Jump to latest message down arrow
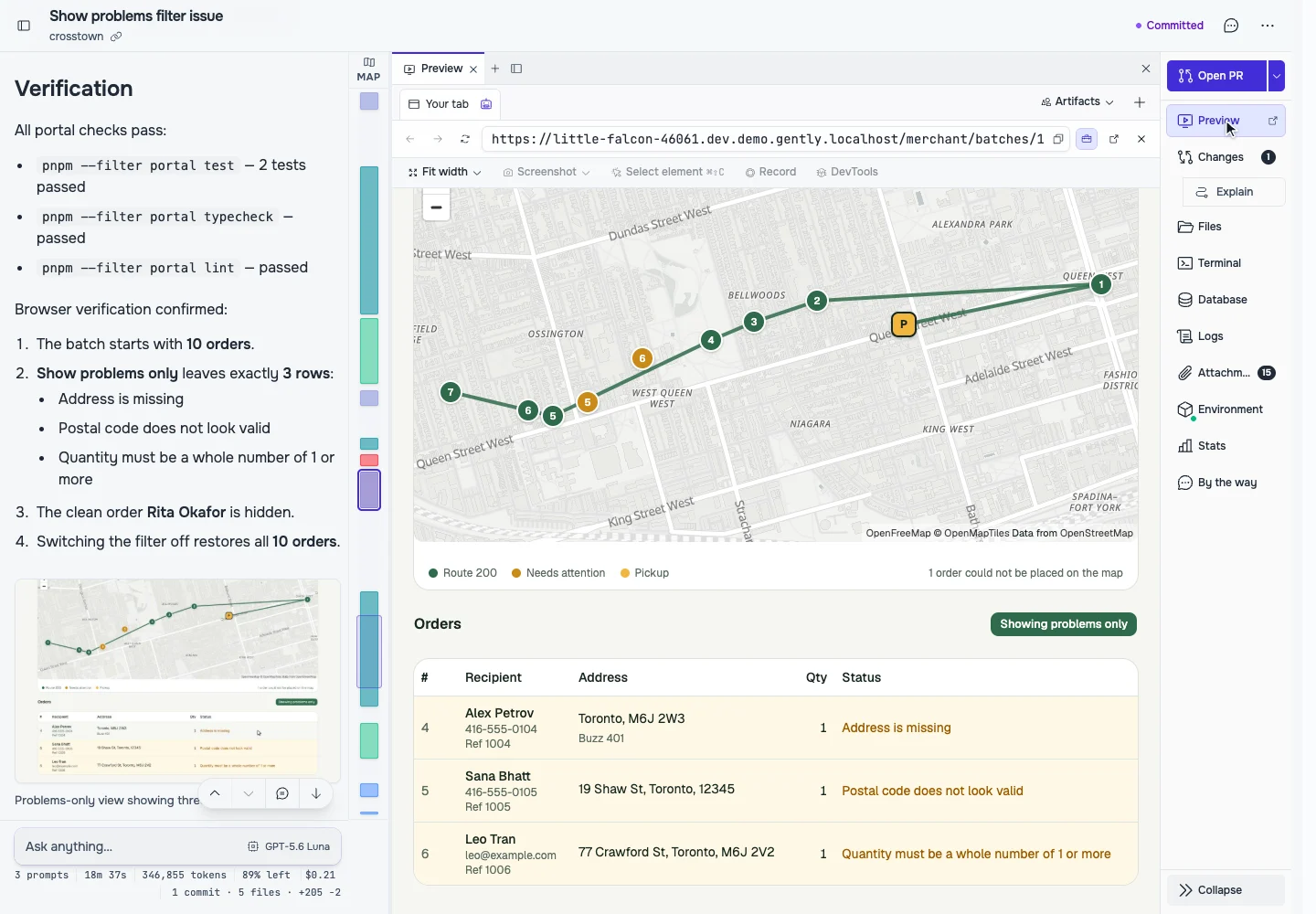The image size is (1316, 914). pos(316,793)
